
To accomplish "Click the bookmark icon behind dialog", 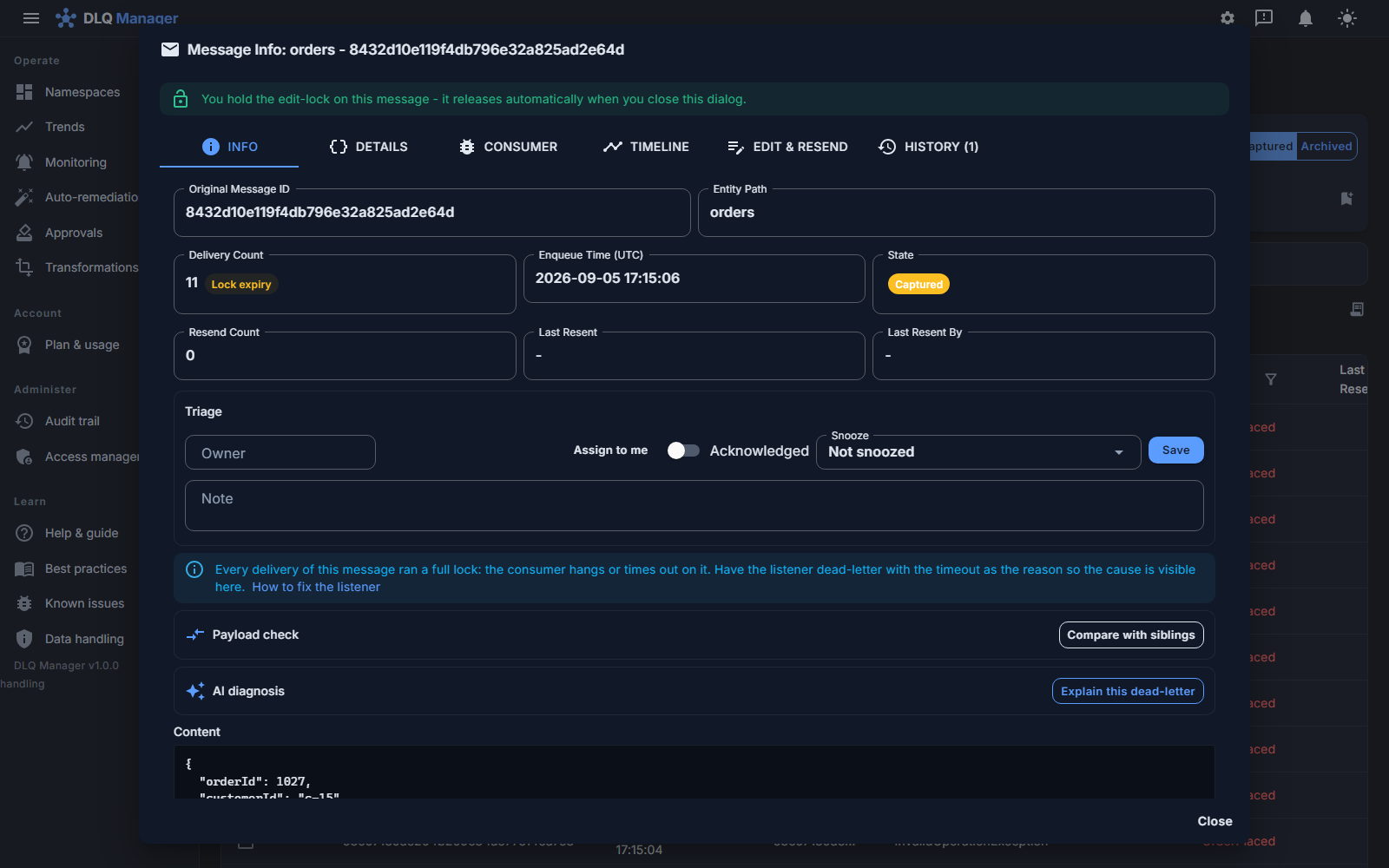I will [1346, 199].
